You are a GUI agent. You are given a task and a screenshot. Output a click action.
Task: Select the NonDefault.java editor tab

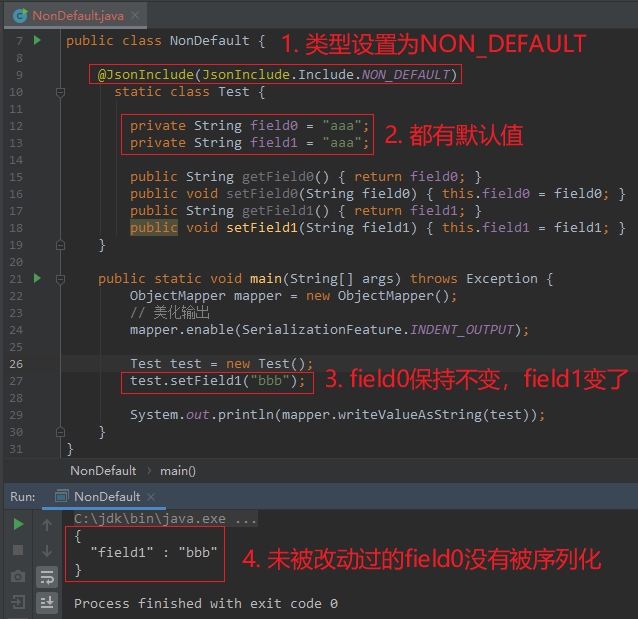coord(75,15)
